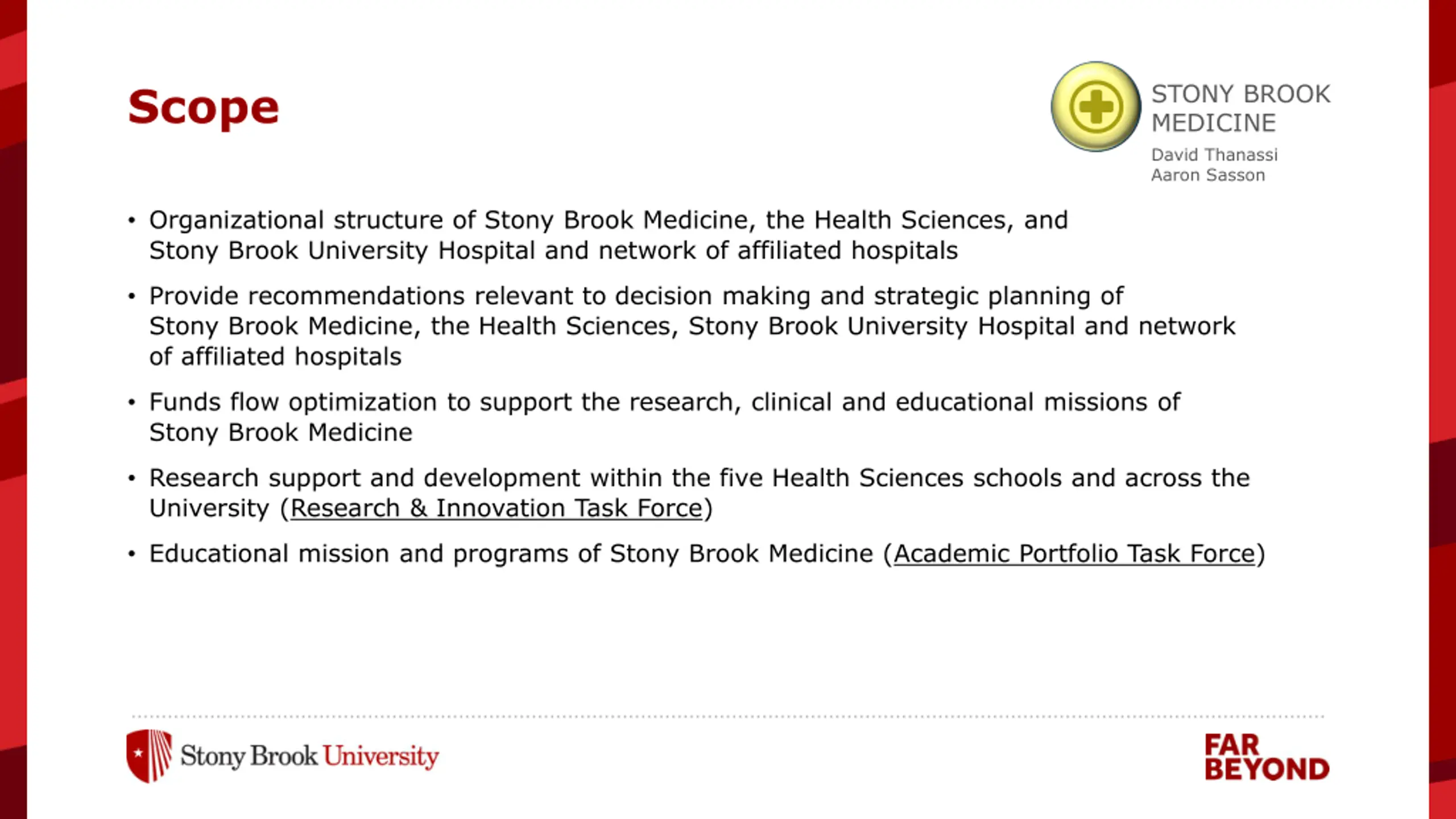Select the name Aaron Sasson
The width and height of the screenshot is (1456, 819).
tap(1208, 175)
